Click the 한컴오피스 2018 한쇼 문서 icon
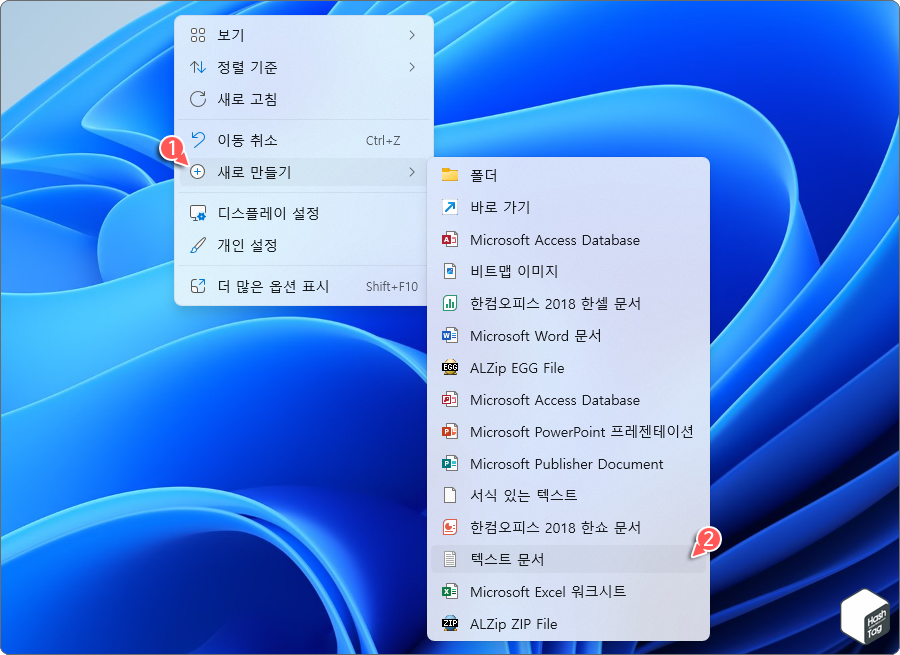The width and height of the screenshot is (900, 655). click(450, 527)
